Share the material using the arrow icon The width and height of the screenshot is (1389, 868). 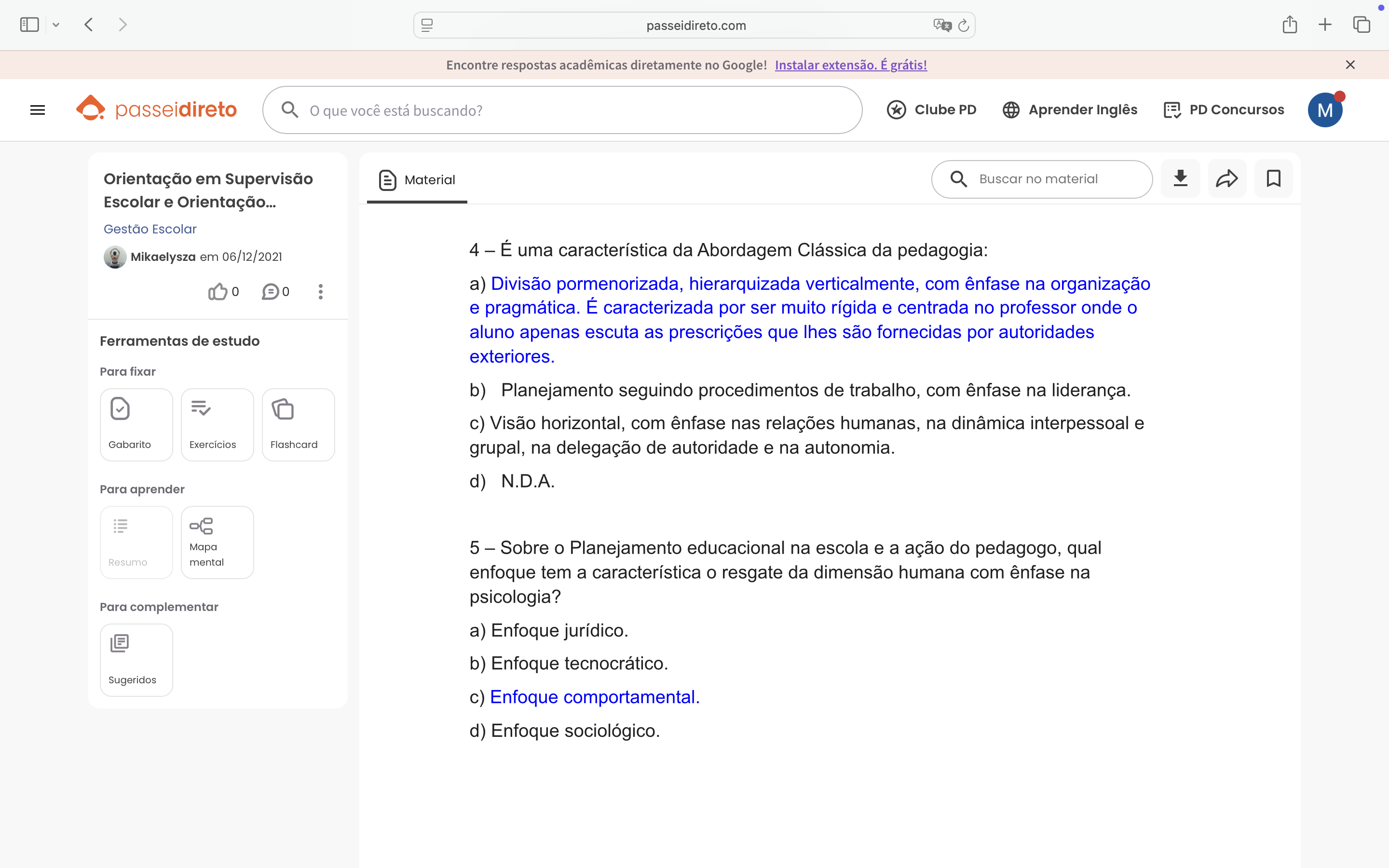click(x=1226, y=178)
